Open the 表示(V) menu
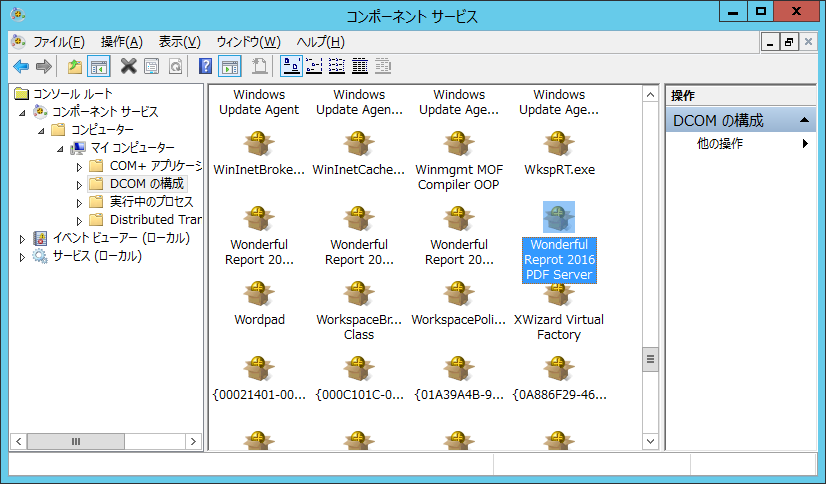 pyautogui.click(x=180, y=42)
